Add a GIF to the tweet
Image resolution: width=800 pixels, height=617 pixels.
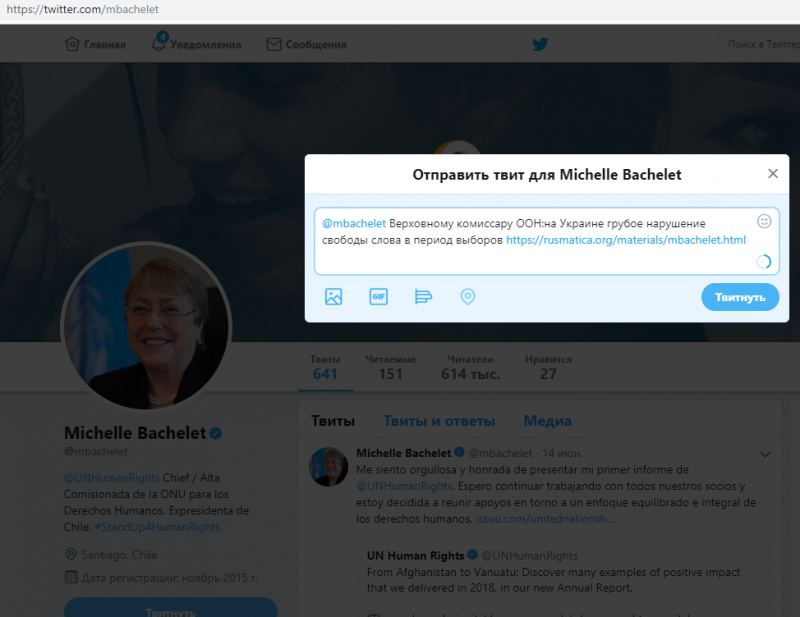click(379, 297)
